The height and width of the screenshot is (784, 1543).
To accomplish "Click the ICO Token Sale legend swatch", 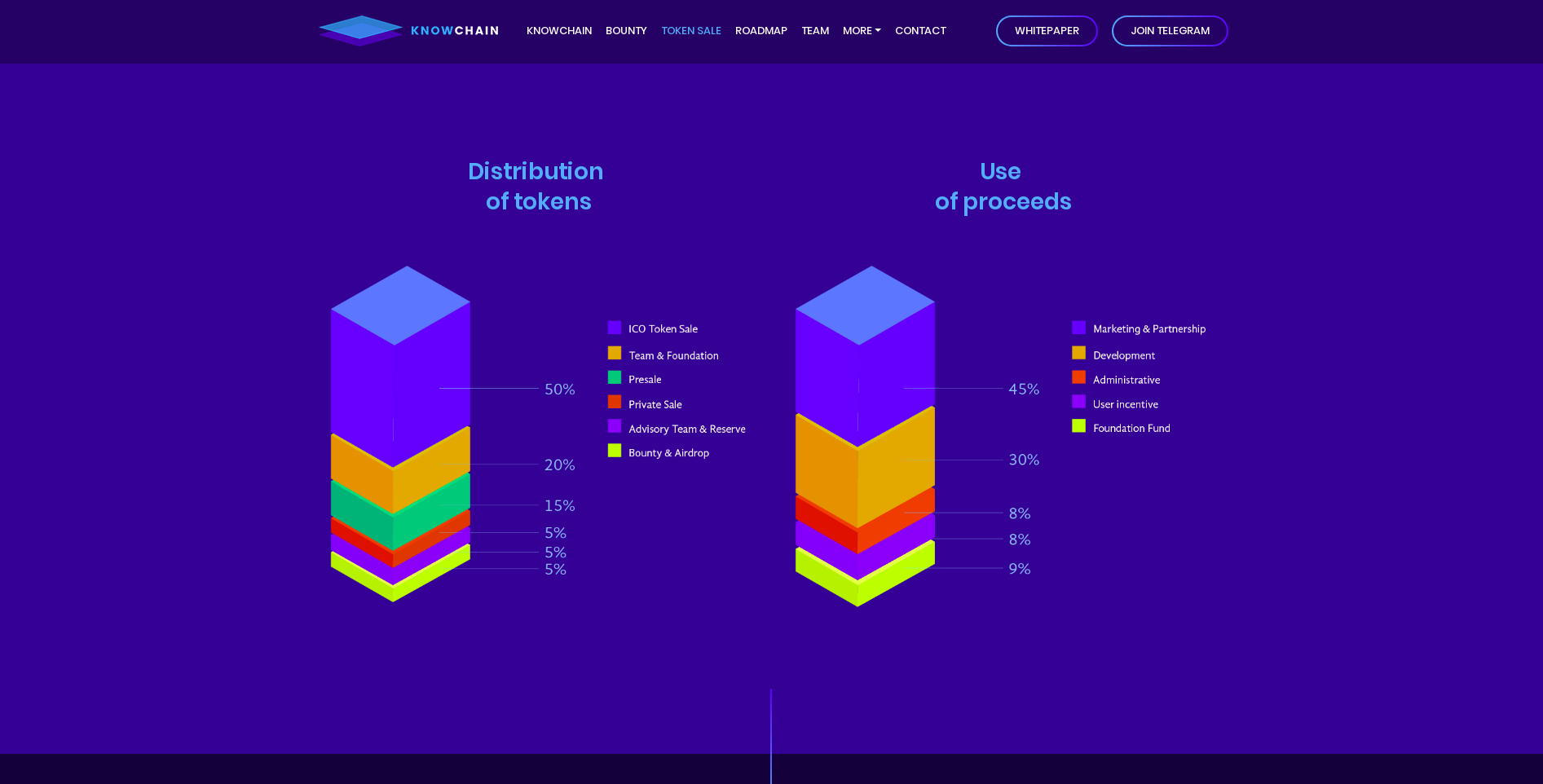I will 615,328.
